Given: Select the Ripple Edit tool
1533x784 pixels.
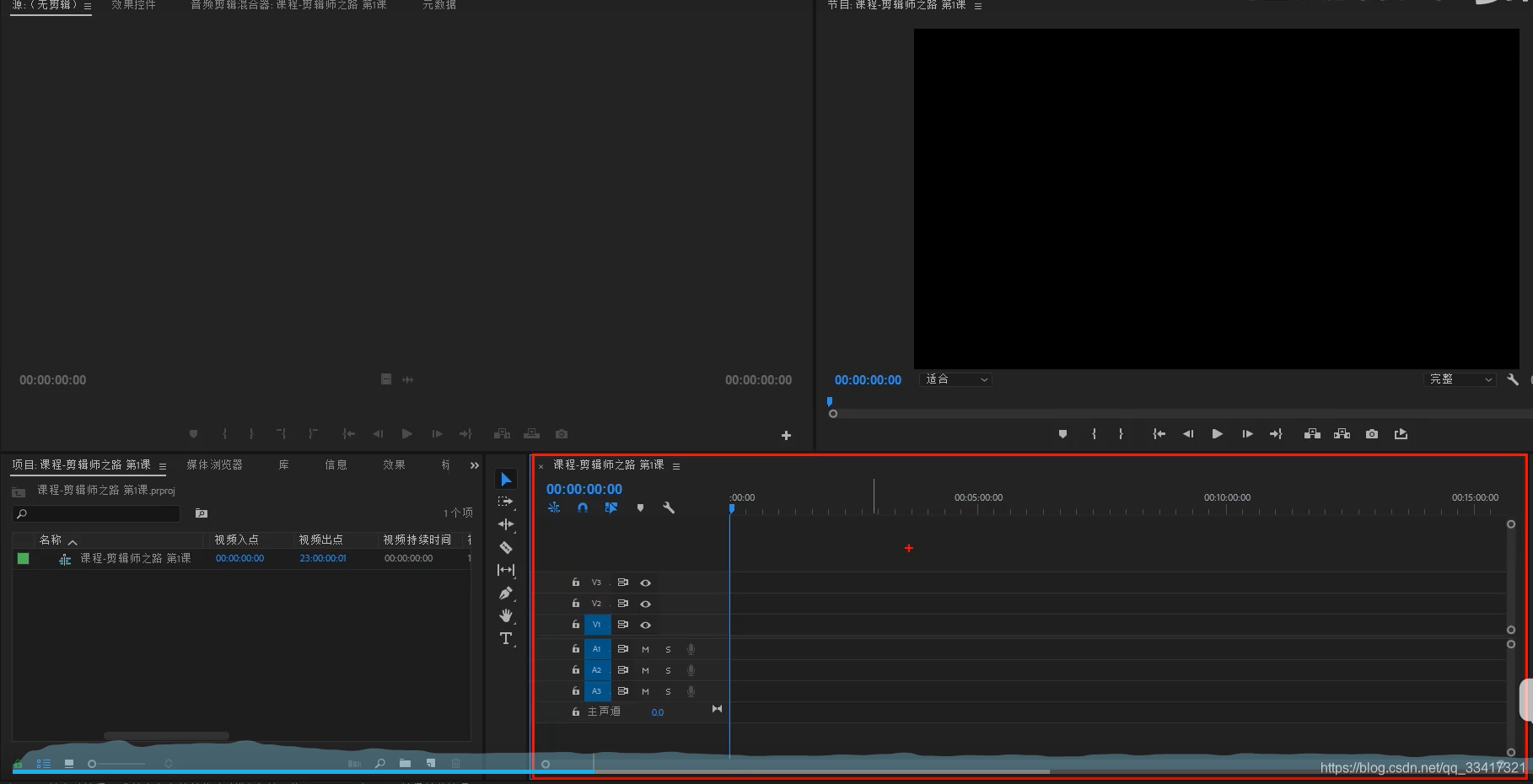Looking at the screenshot, I should coord(506,524).
